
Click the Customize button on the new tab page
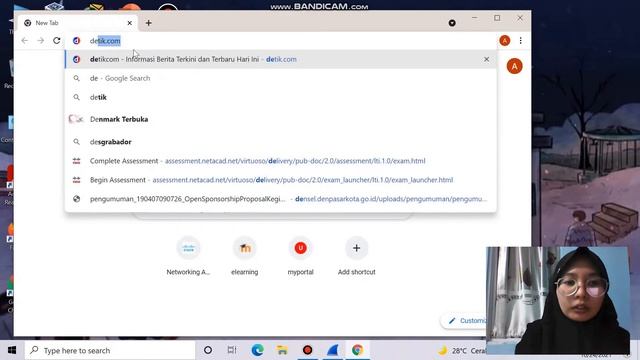464,321
